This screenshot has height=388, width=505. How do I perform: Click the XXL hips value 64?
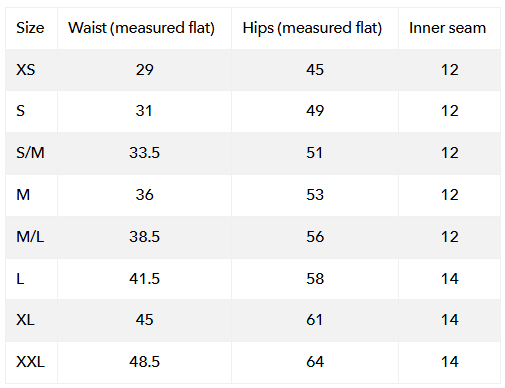315,362
